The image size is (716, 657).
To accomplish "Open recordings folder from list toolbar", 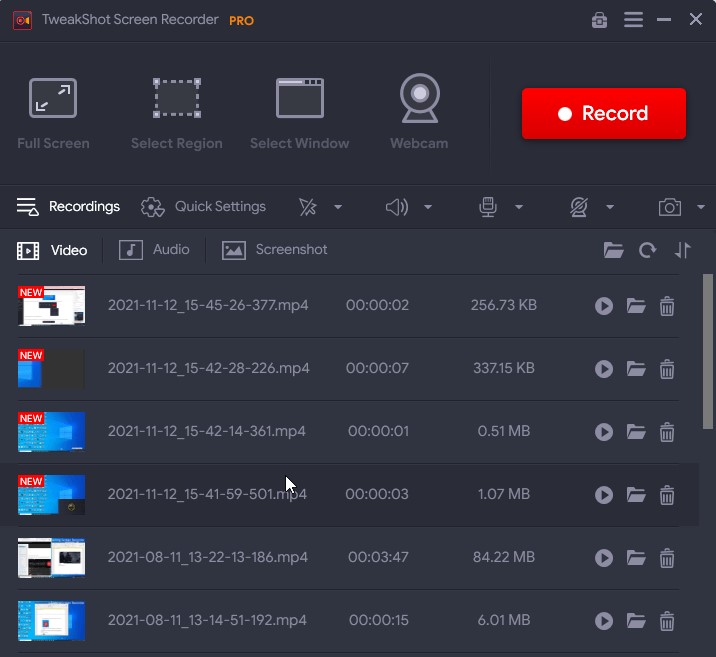I will tap(613, 250).
